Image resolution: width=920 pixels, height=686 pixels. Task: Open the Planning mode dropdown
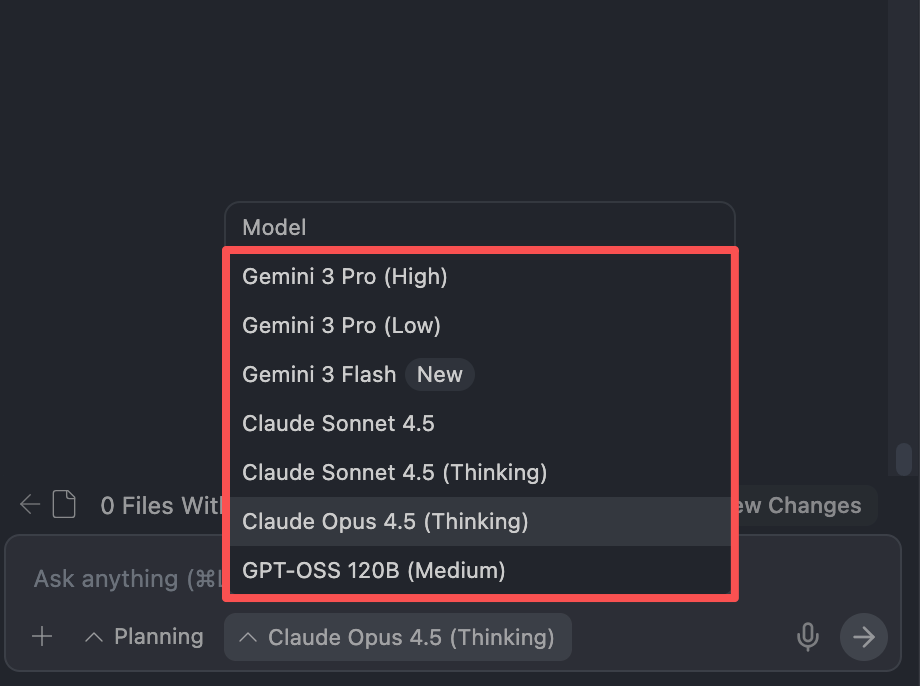(x=144, y=637)
